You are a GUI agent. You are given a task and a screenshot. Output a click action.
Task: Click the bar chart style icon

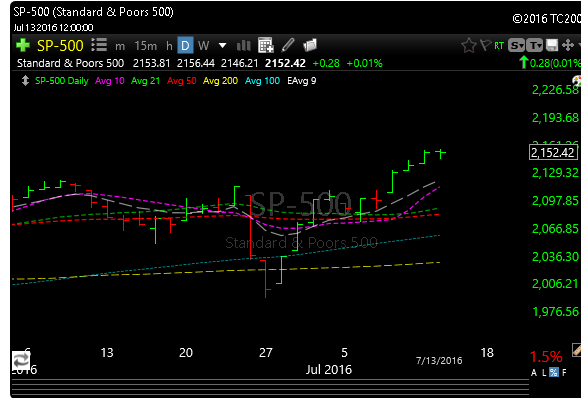(243, 46)
